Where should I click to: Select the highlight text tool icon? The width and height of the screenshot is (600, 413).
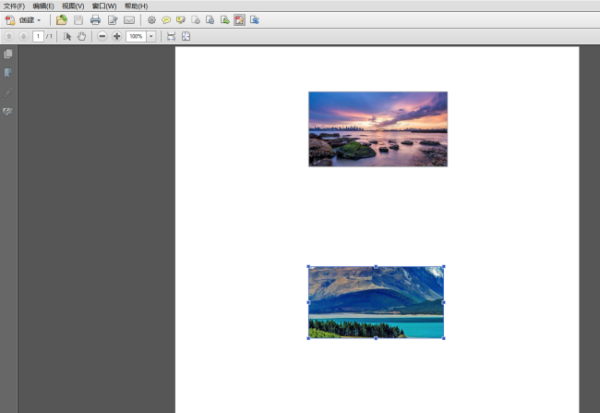(x=181, y=20)
